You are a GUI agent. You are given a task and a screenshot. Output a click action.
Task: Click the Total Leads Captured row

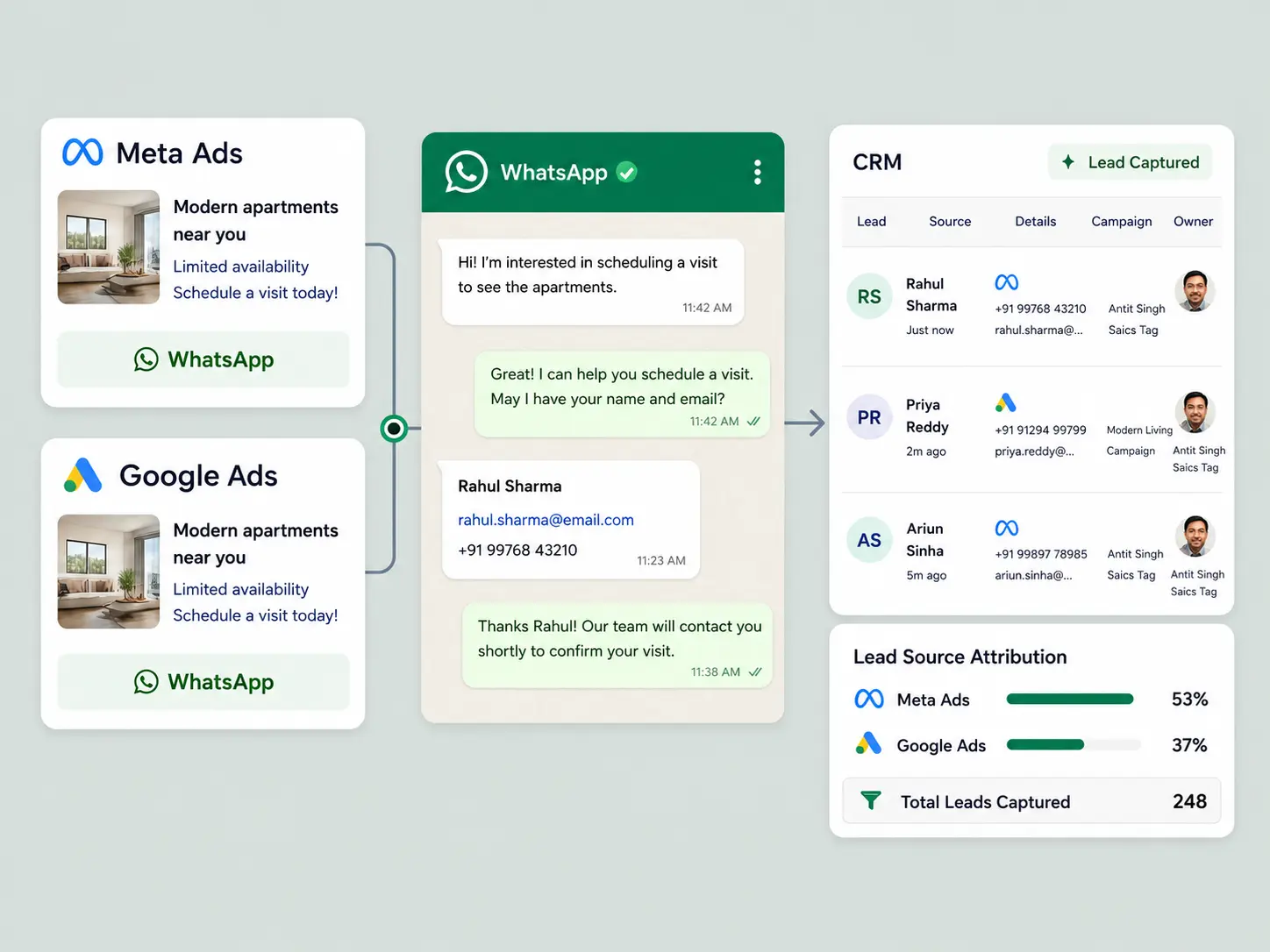point(1031,800)
